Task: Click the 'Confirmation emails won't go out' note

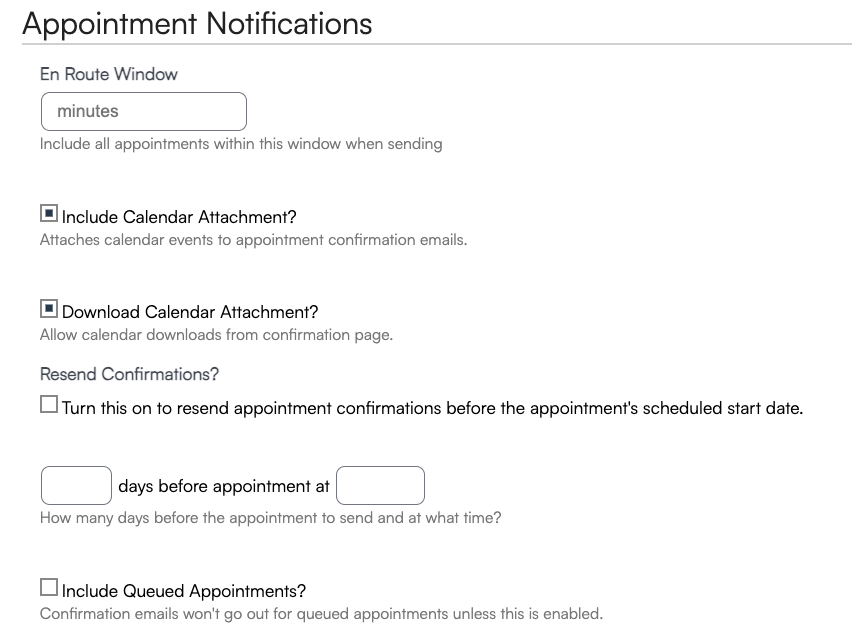Action: (321, 613)
